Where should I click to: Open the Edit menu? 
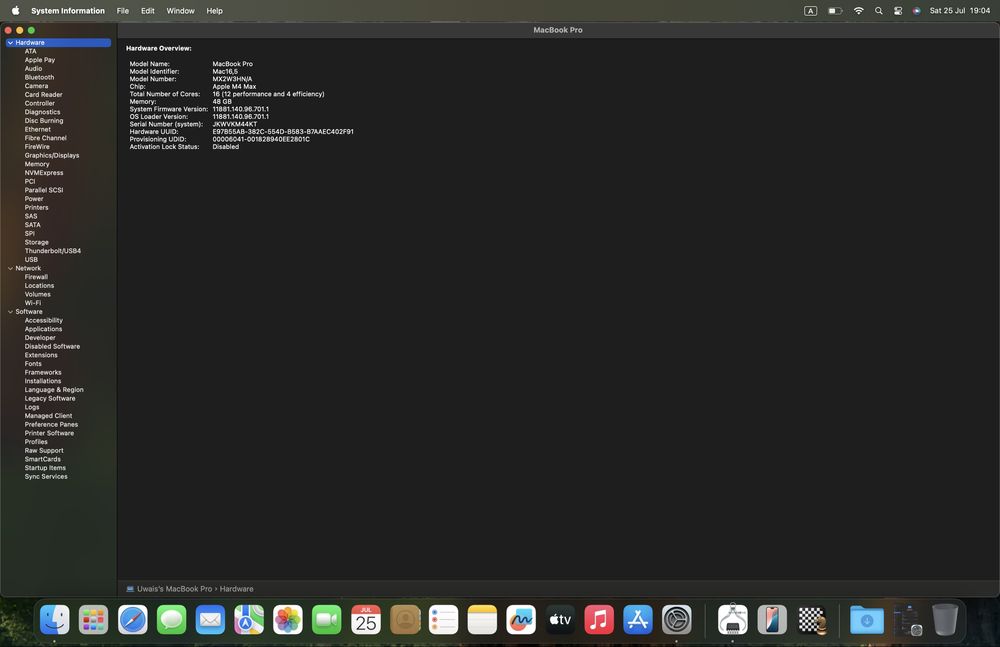[148, 11]
